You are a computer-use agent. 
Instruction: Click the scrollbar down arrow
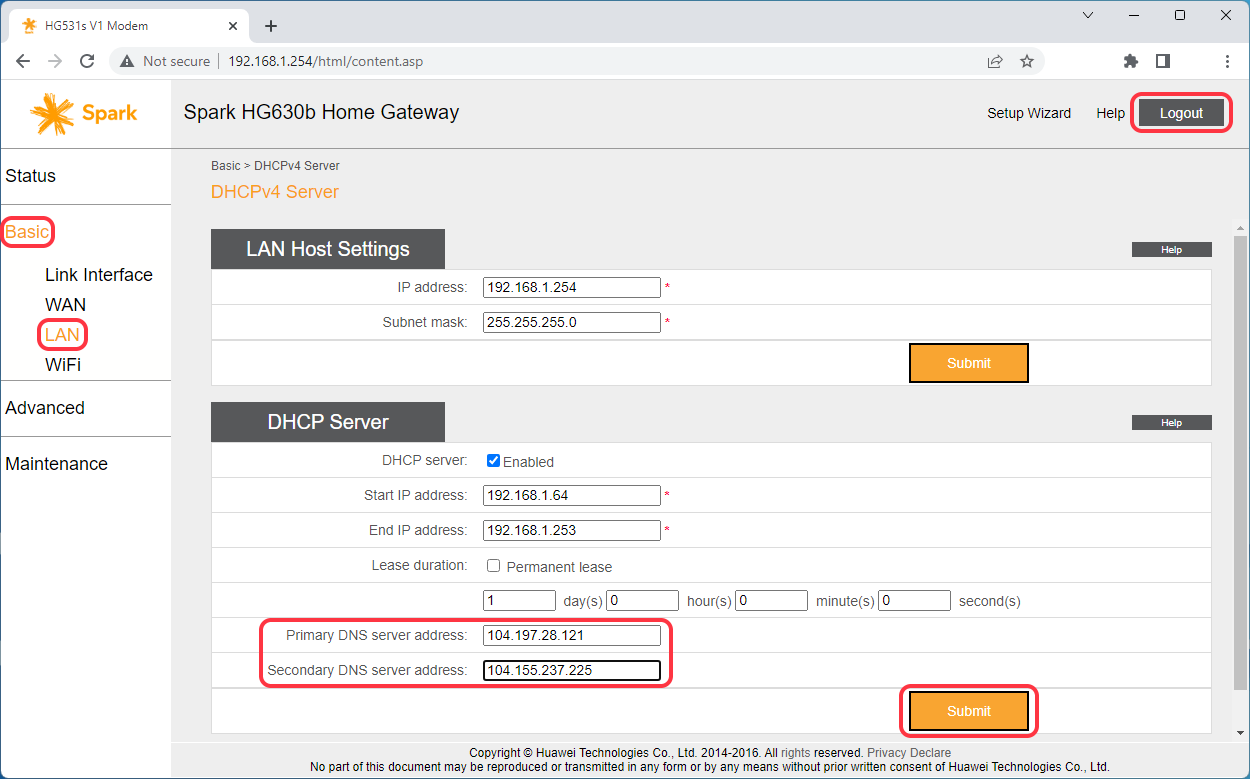[1240, 733]
